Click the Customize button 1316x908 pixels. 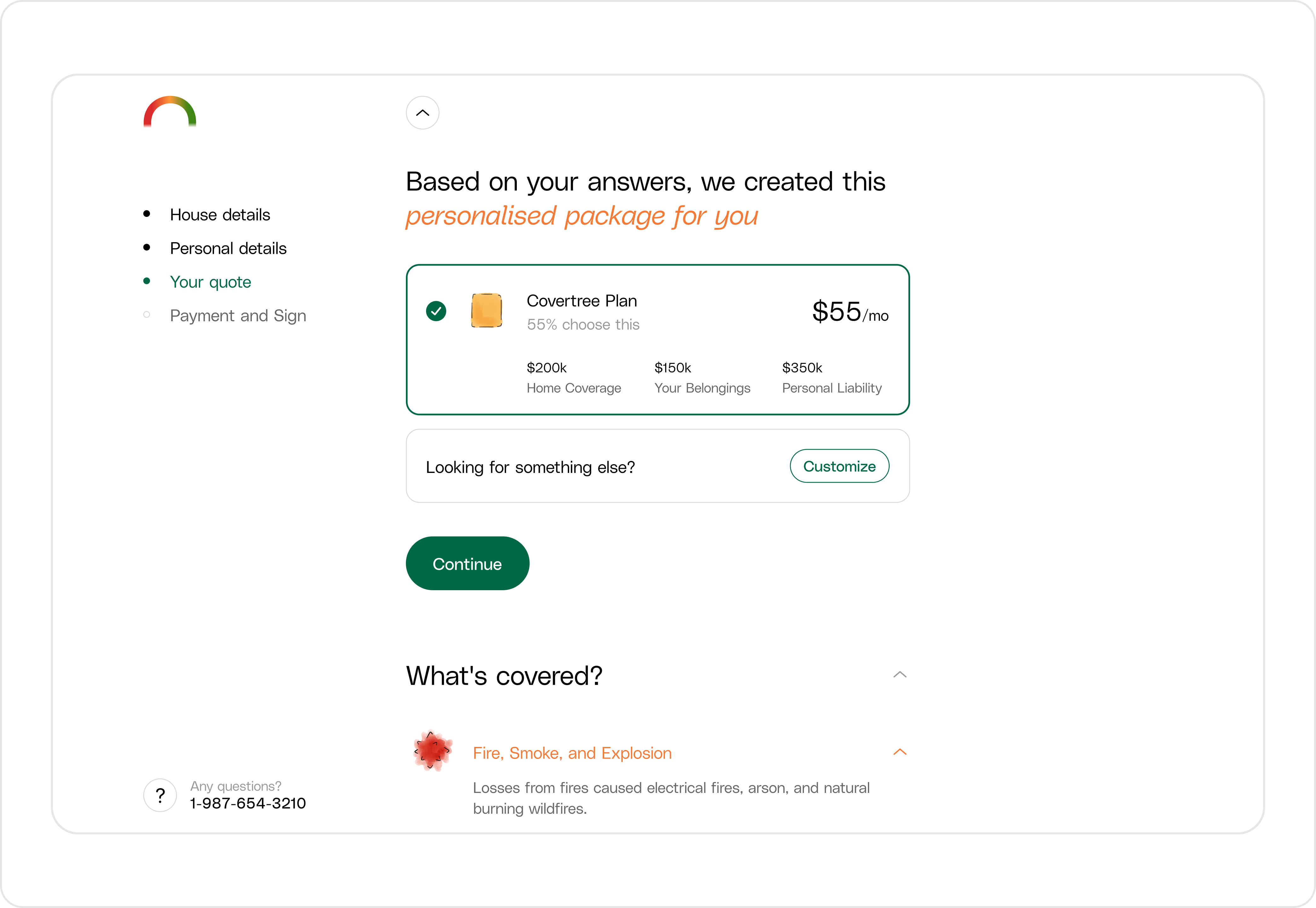tap(839, 467)
